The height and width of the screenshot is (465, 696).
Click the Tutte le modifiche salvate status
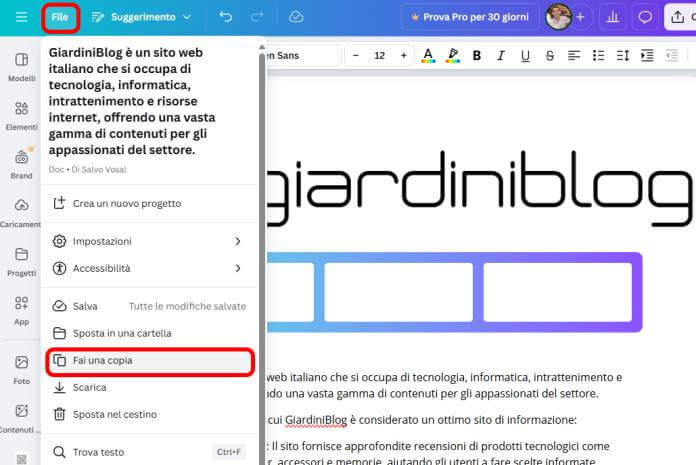point(187,306)
